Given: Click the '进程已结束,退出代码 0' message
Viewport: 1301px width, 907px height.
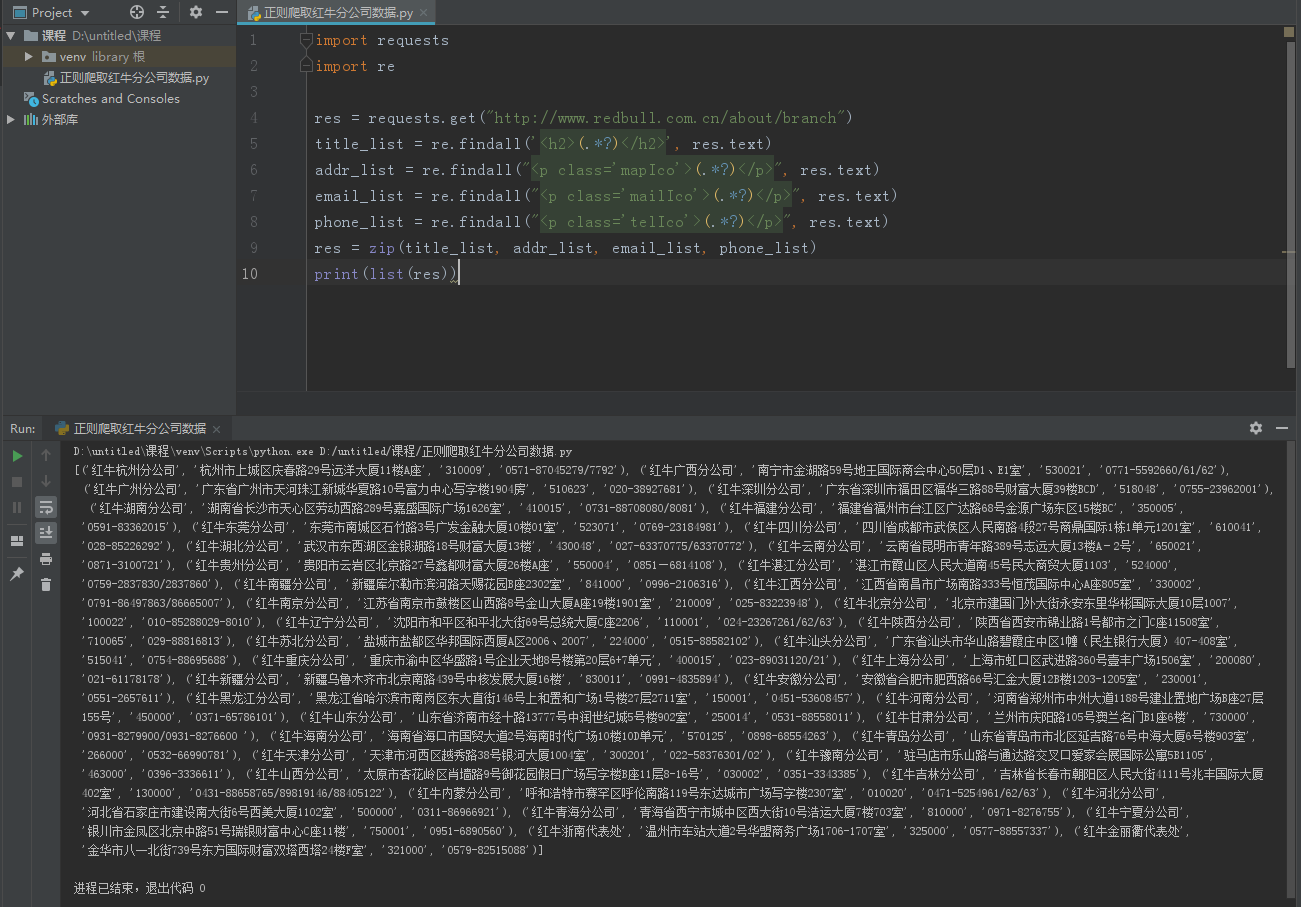Looking at the screenshot, I should pos(140,888).
